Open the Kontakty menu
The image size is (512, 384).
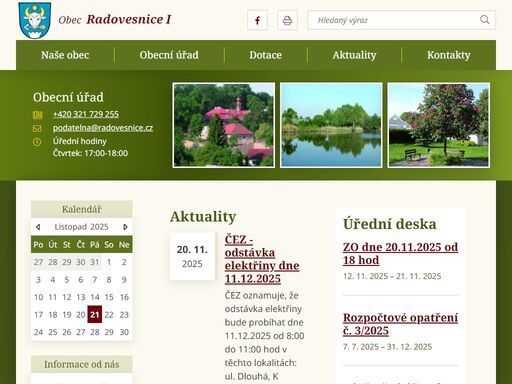click(449, 55)
